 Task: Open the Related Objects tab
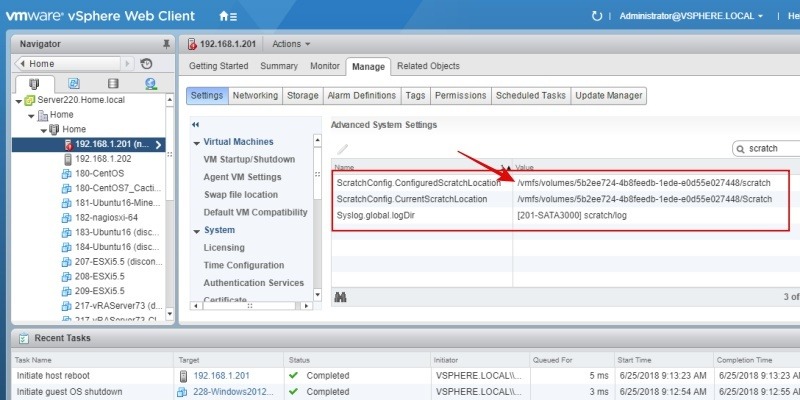(428, 66)
